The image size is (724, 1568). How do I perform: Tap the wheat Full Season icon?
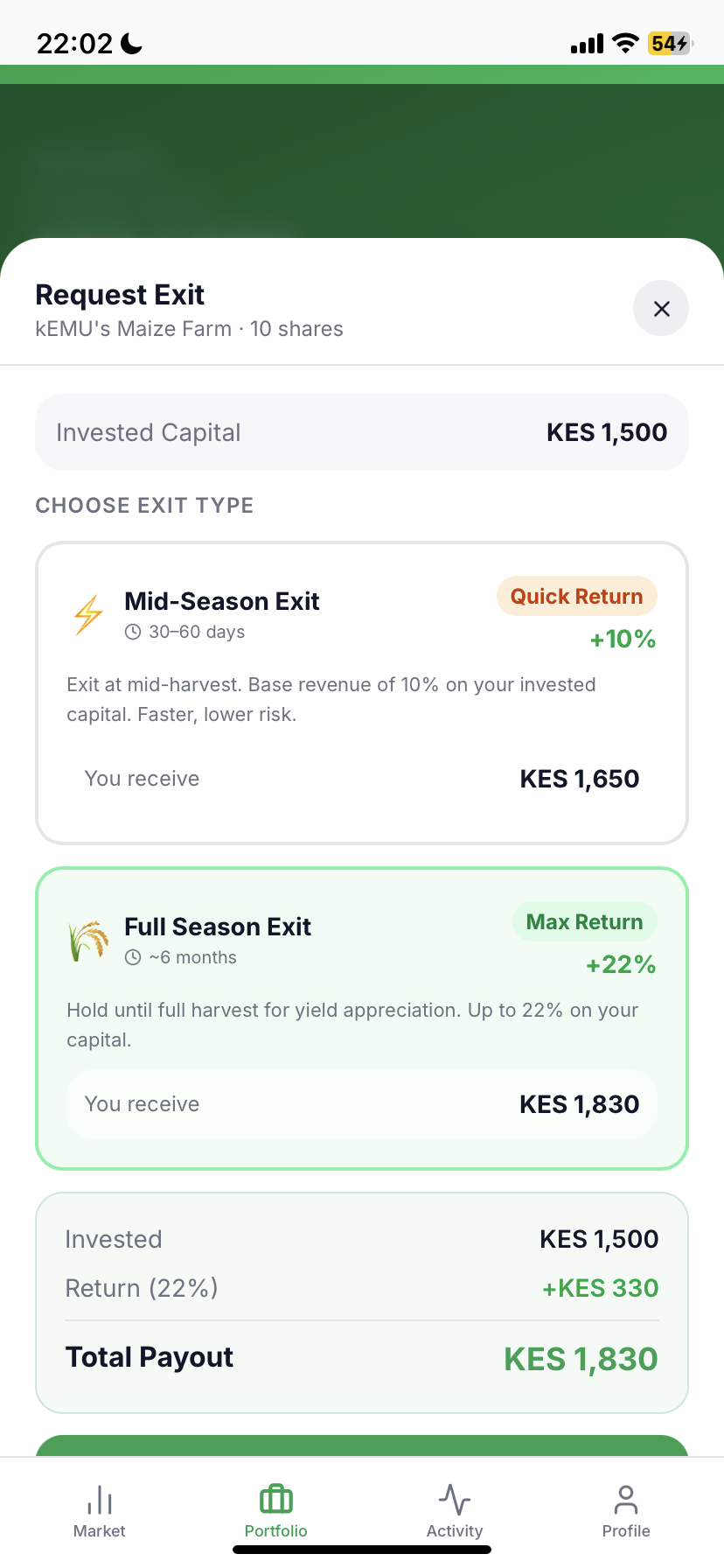coord(88,941)
